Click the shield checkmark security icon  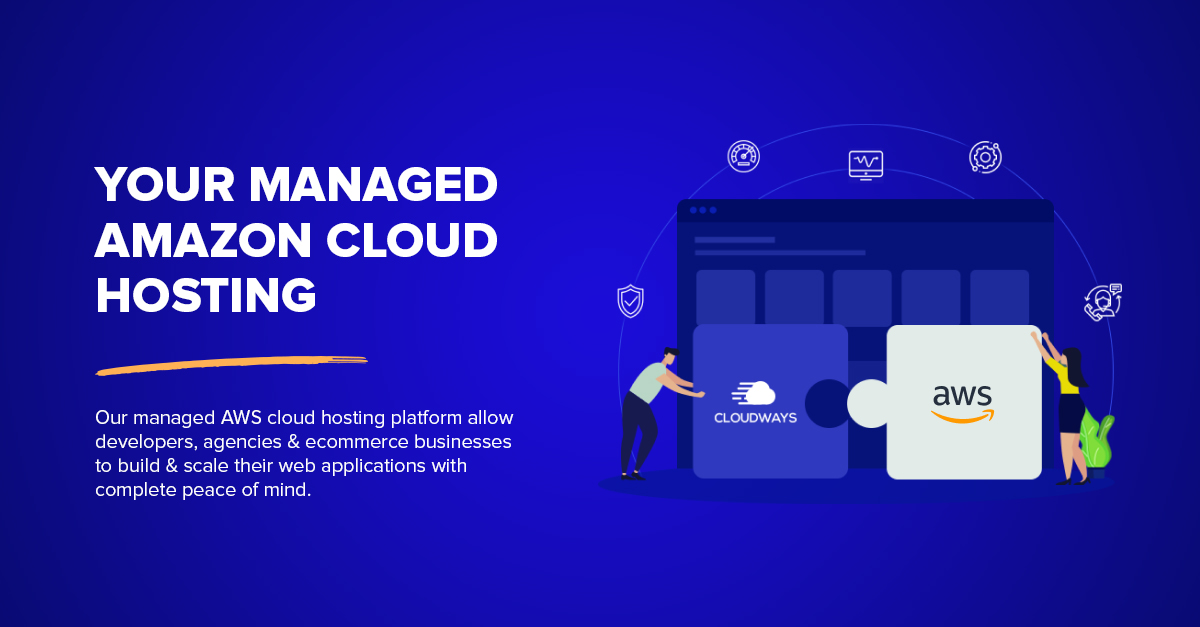click(630, 300)
